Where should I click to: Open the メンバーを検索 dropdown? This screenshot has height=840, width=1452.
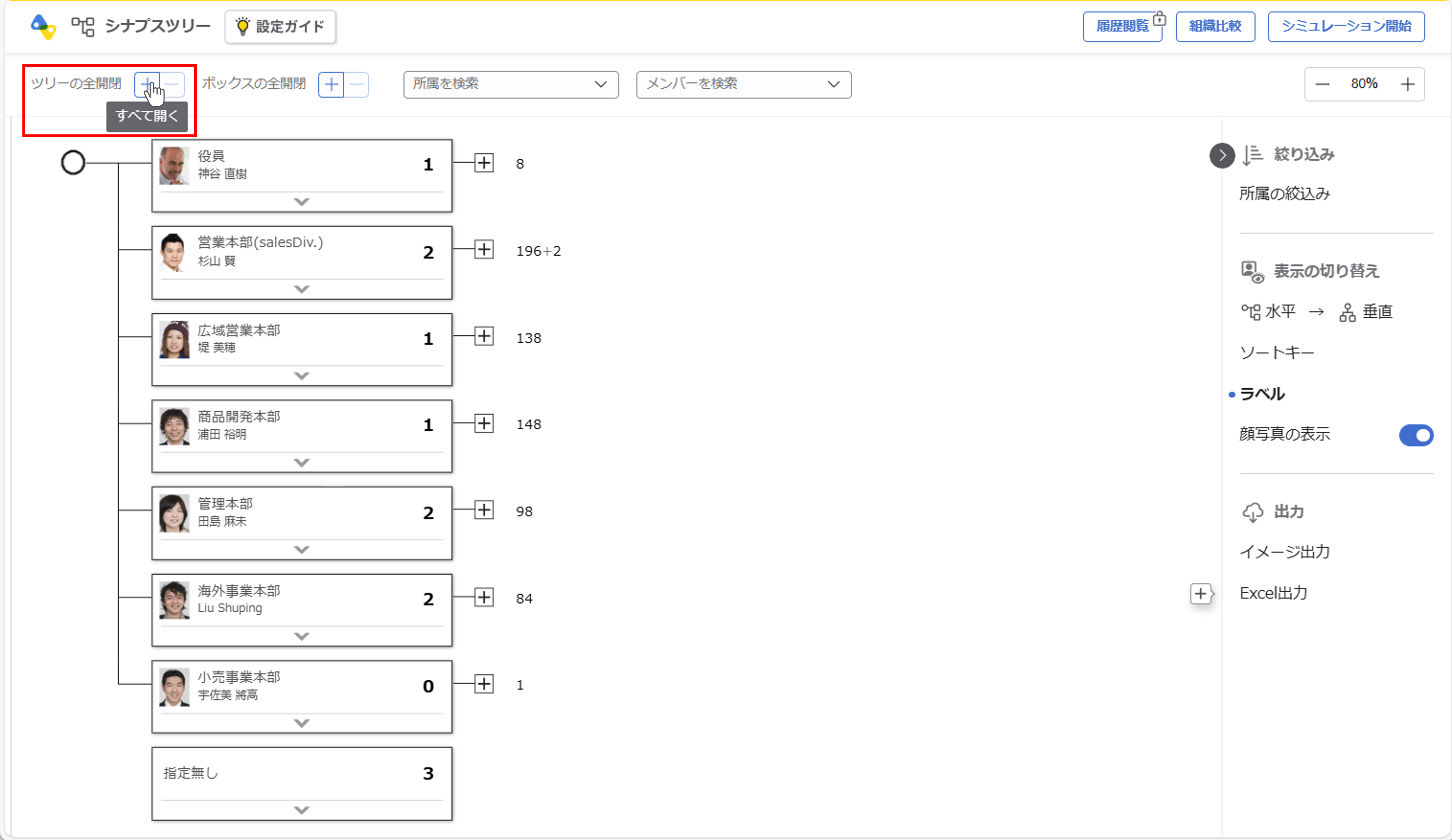pos(743,84)
